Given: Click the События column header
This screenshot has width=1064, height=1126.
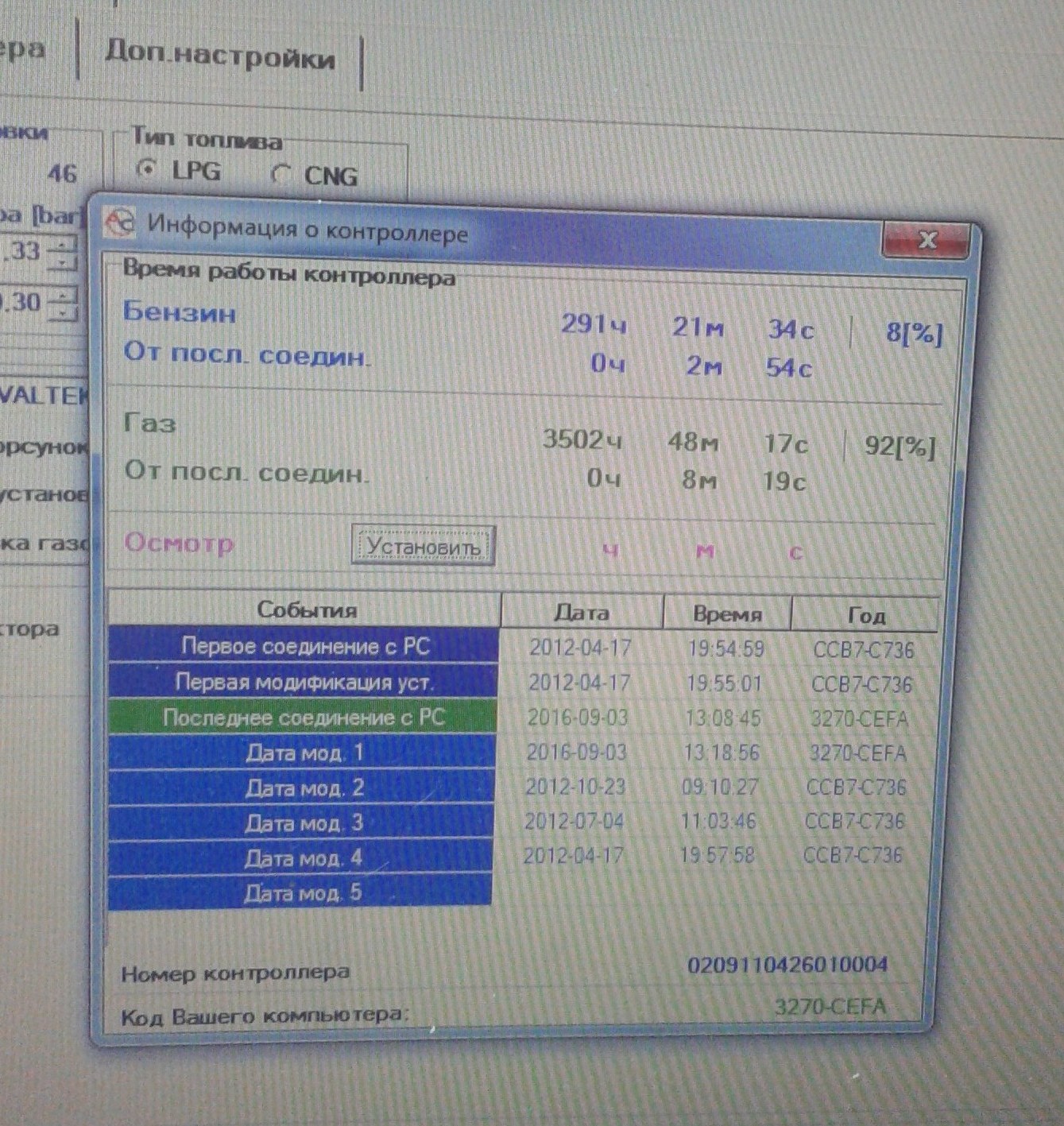Looking at the screenshot, I should coord(305,609).
